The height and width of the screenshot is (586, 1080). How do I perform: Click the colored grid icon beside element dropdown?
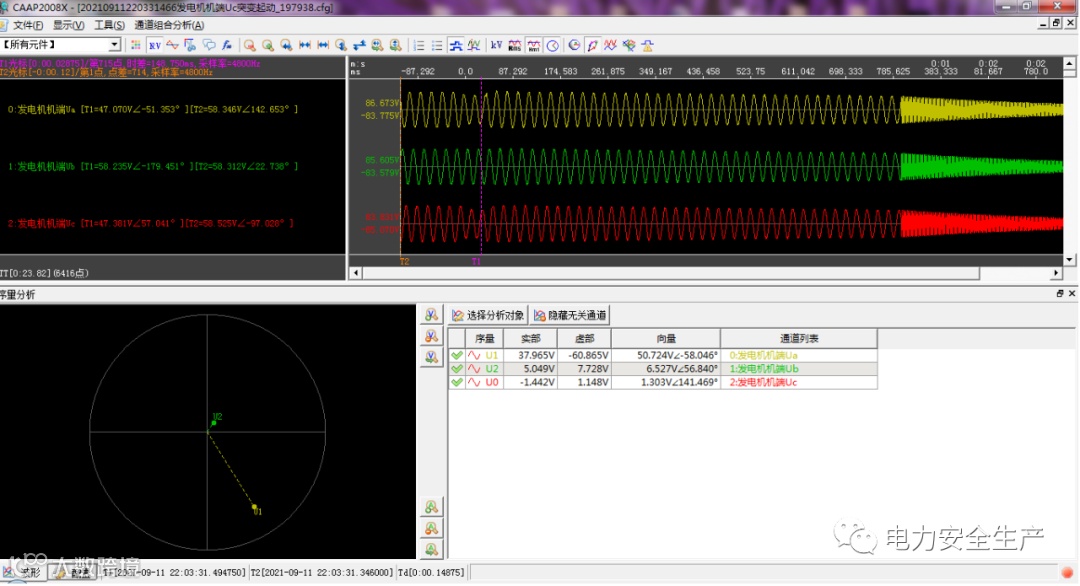tap(136, 45)
